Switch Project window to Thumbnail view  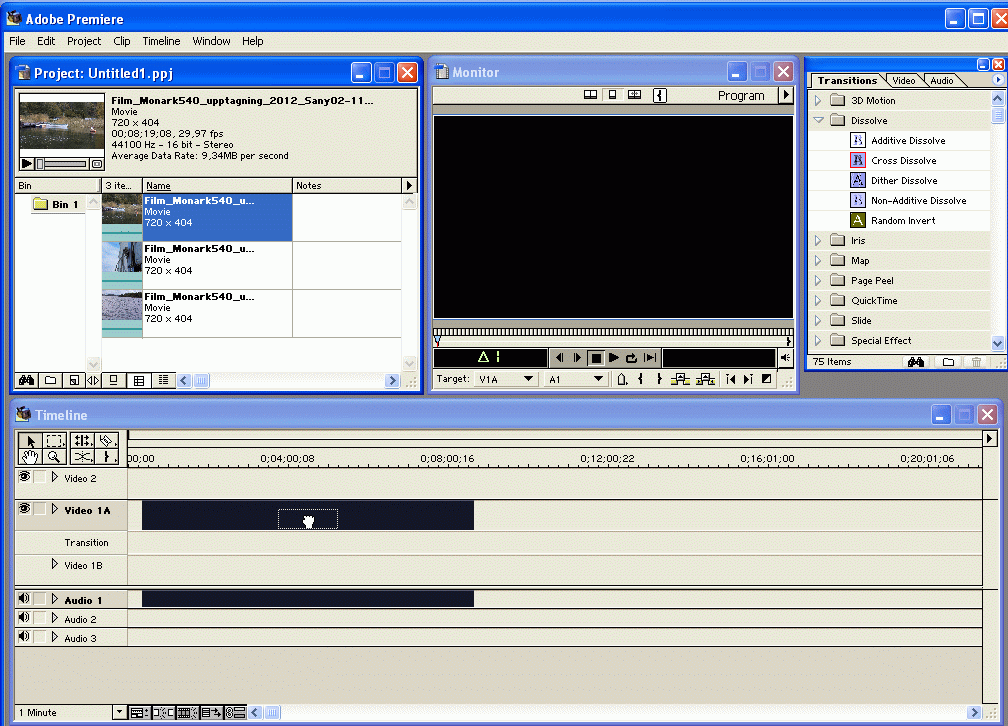139,380
